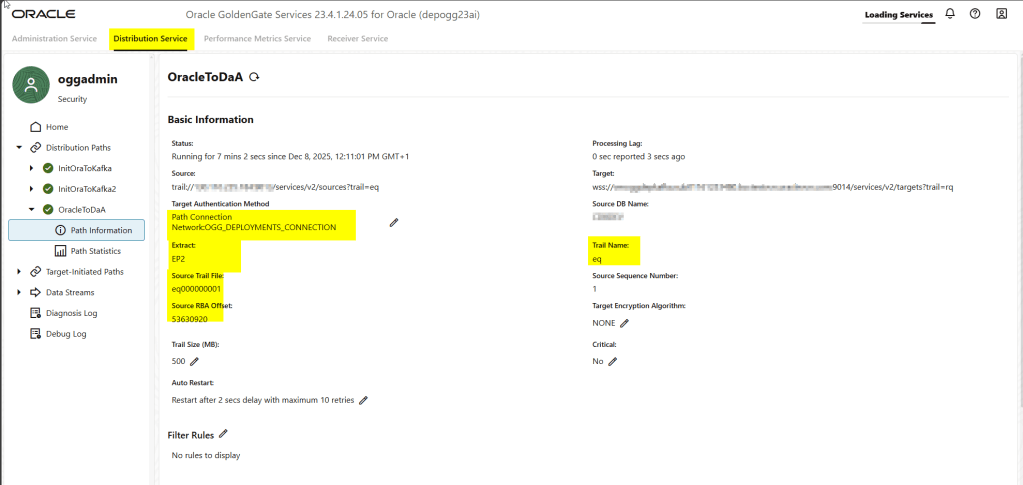Open Path Statistics in the sidebar
The width and height of the screenshot is (1023, 485).
[97, 250]
